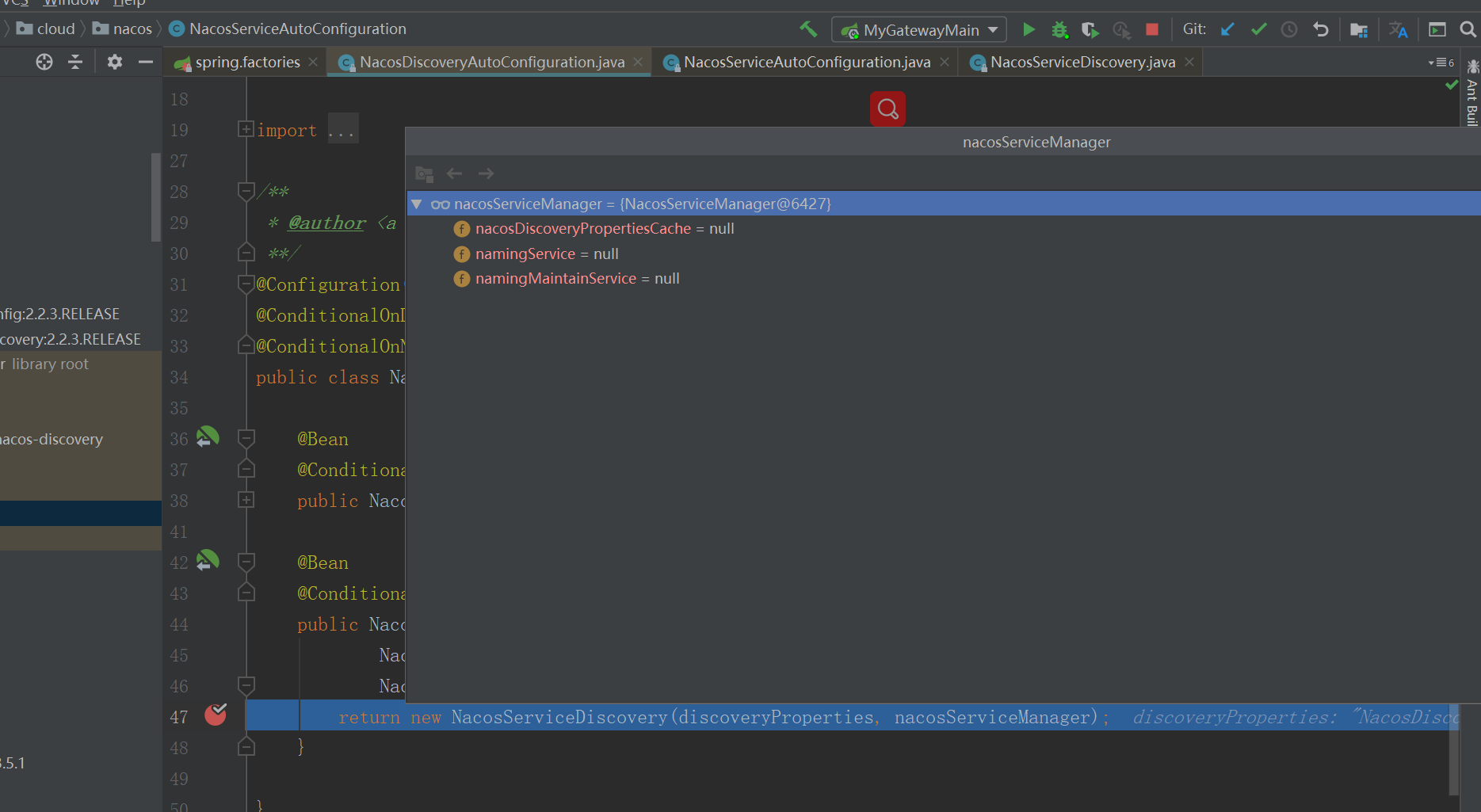This screenshot has height=812, width=1481.
Task: Update project via blue Git arrow icon
Action: click(x=1227, y=29)
